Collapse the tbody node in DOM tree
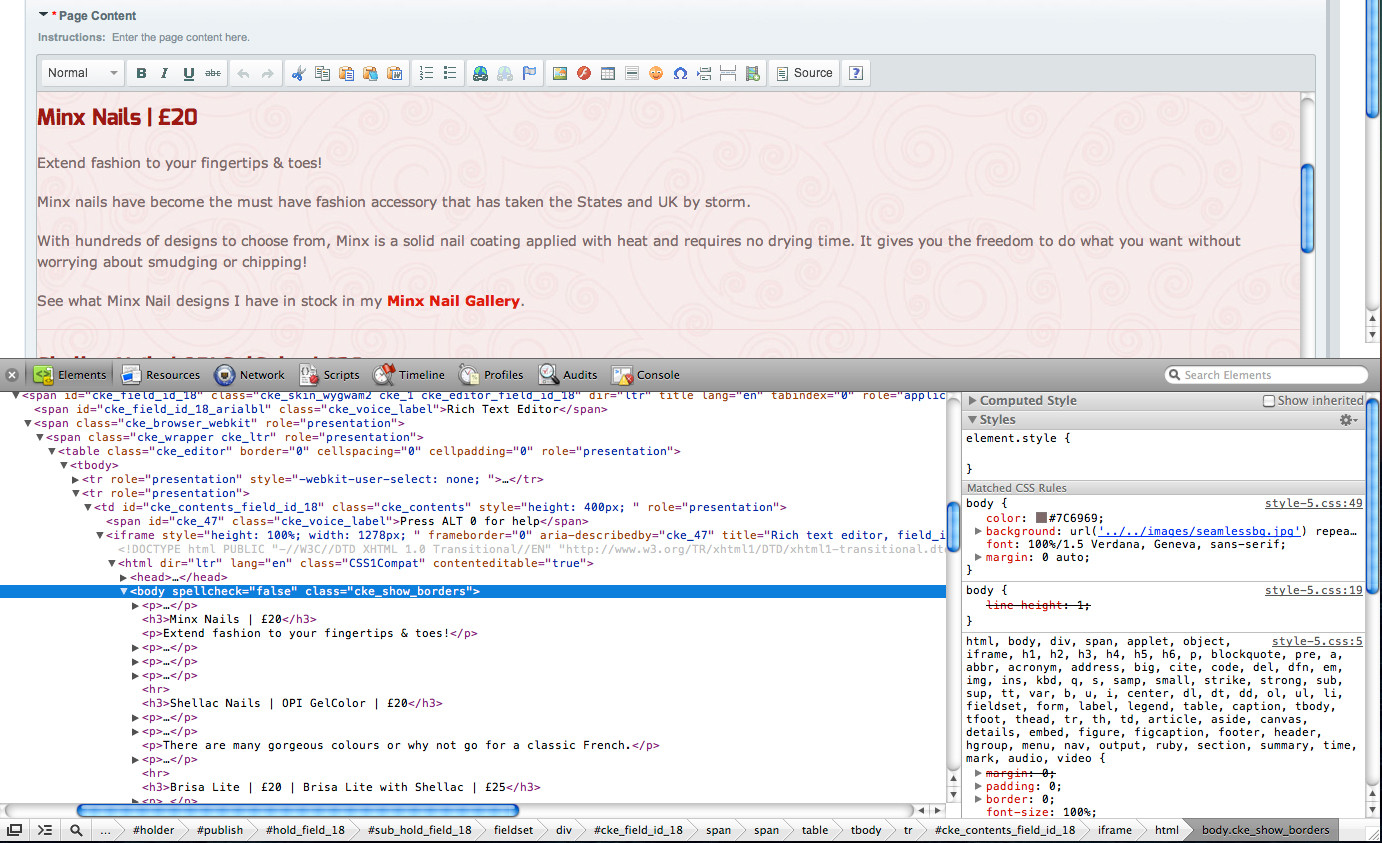 [64, 466]
